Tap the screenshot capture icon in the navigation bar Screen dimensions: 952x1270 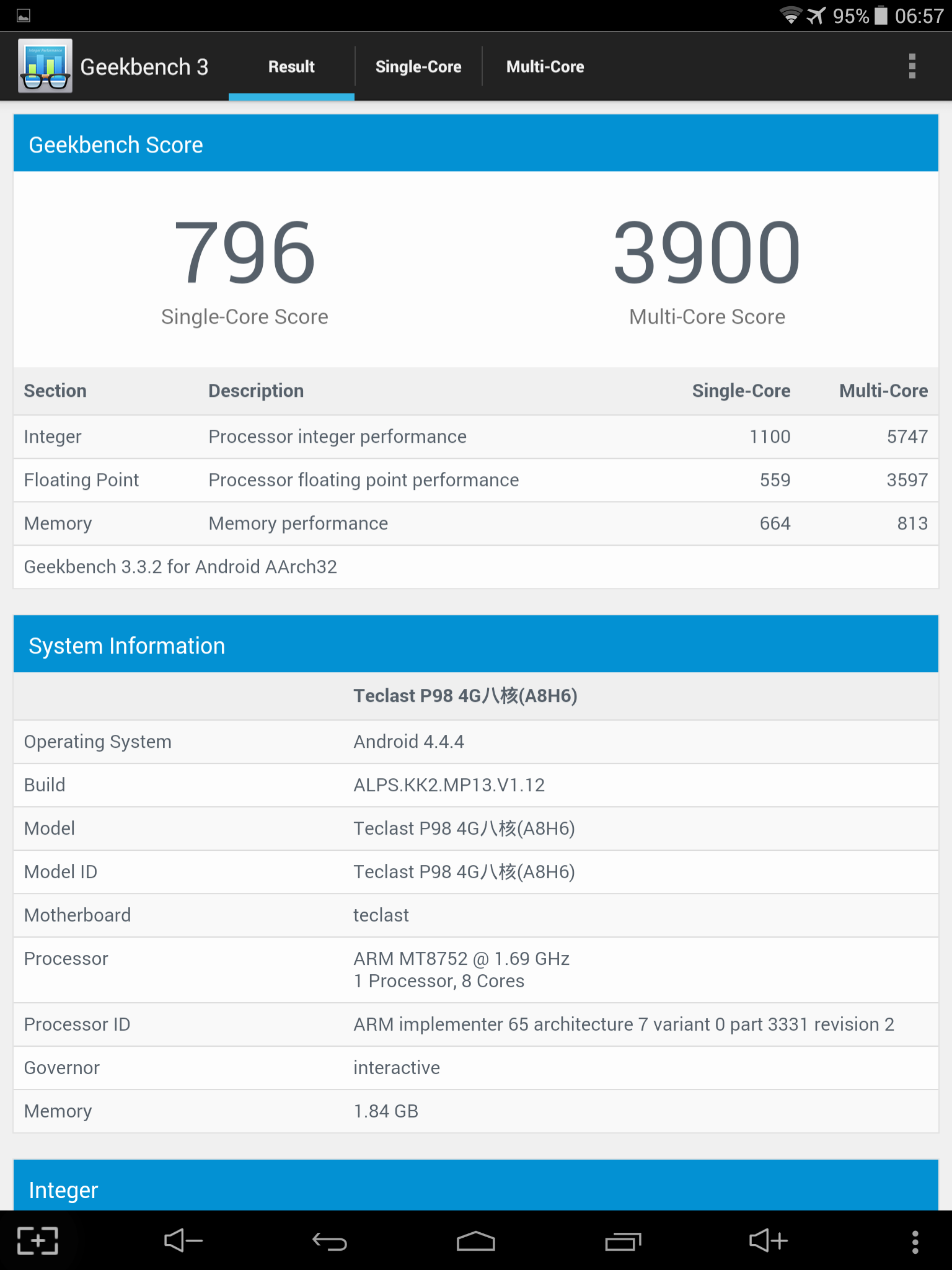[38, 1241]
